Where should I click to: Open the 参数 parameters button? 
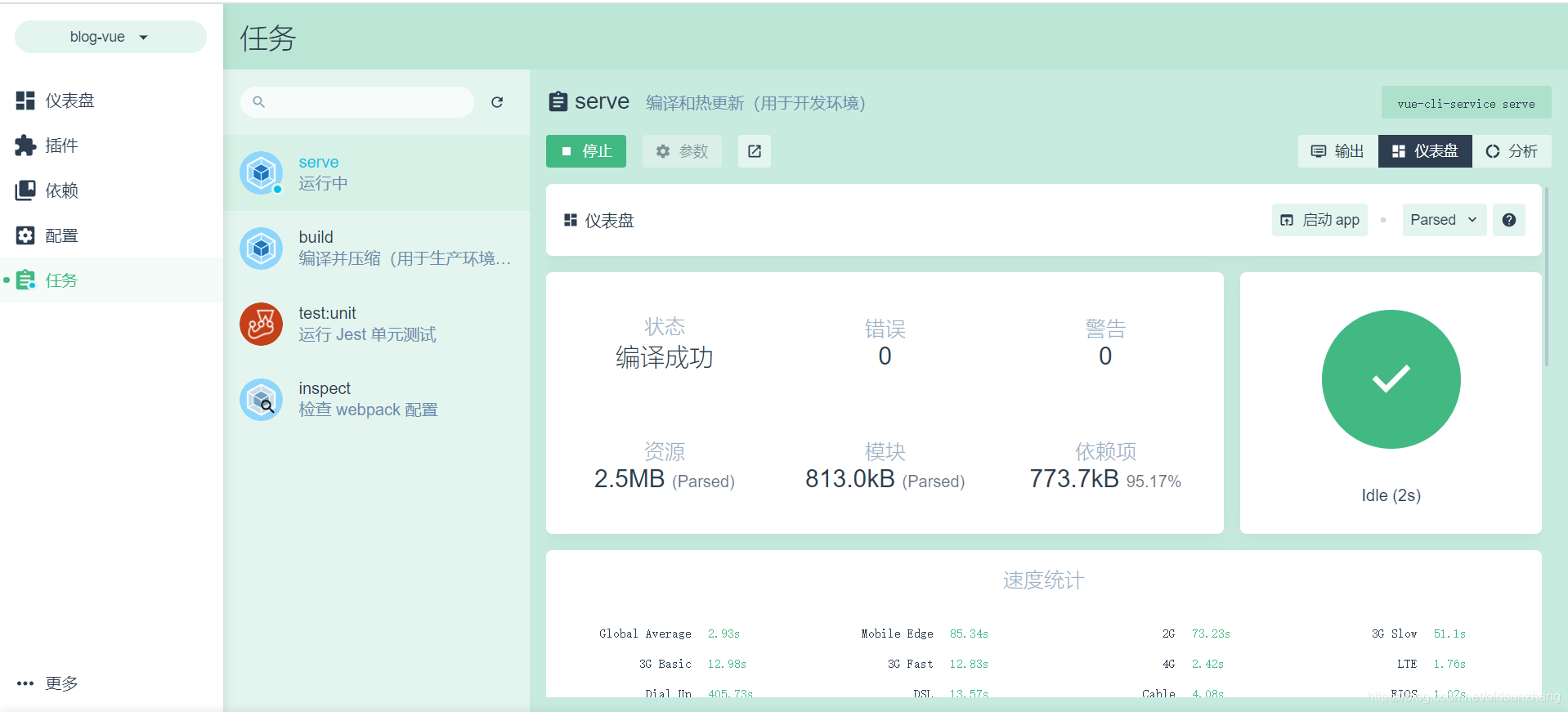click(x=682, y=151)
